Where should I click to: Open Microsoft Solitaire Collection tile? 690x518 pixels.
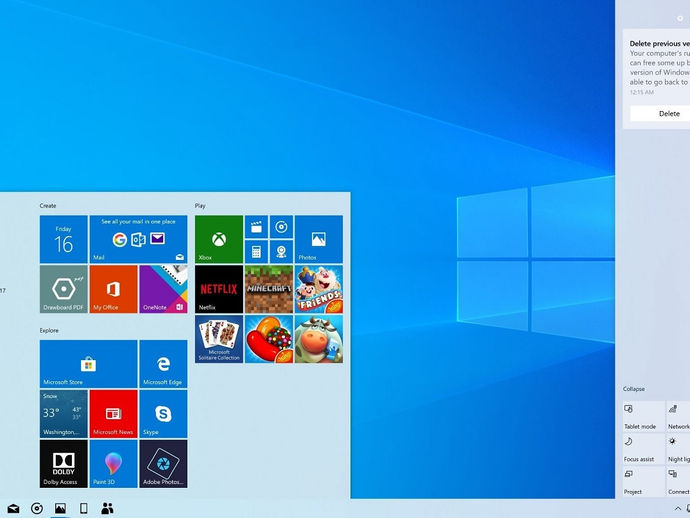coord(219,339)
